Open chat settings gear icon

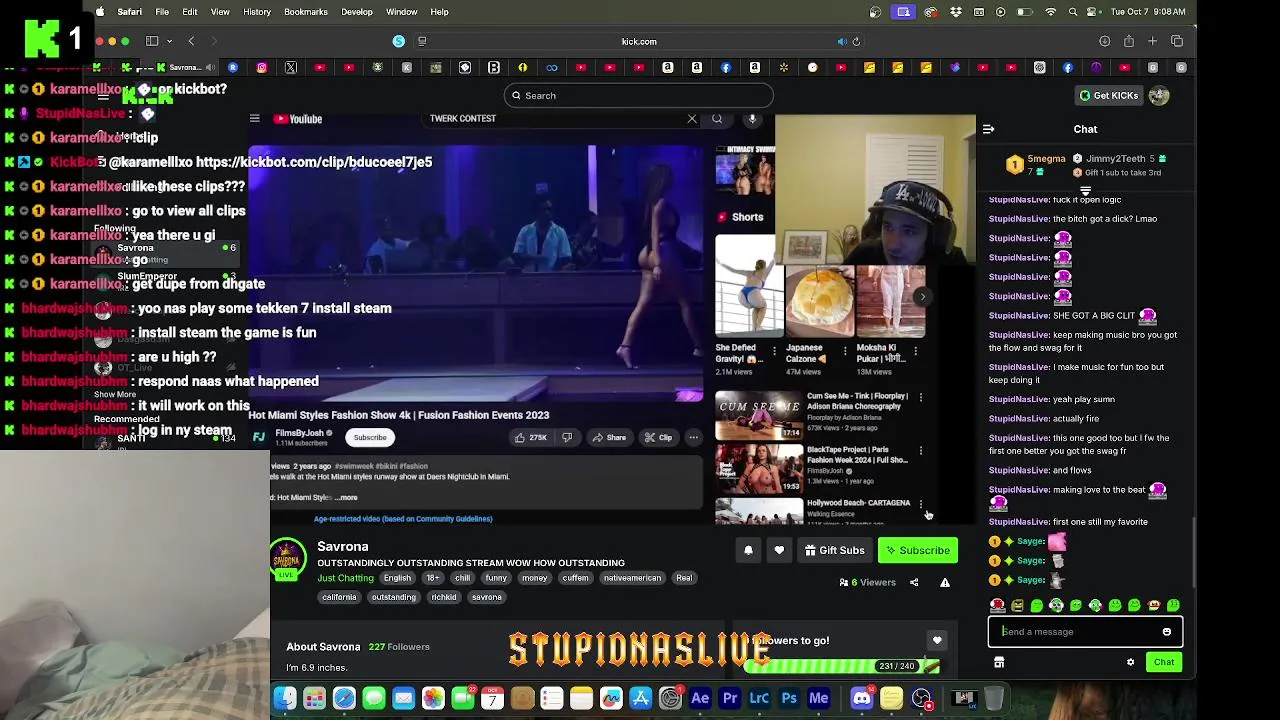pyautogui.click(x=1131, y=662)
